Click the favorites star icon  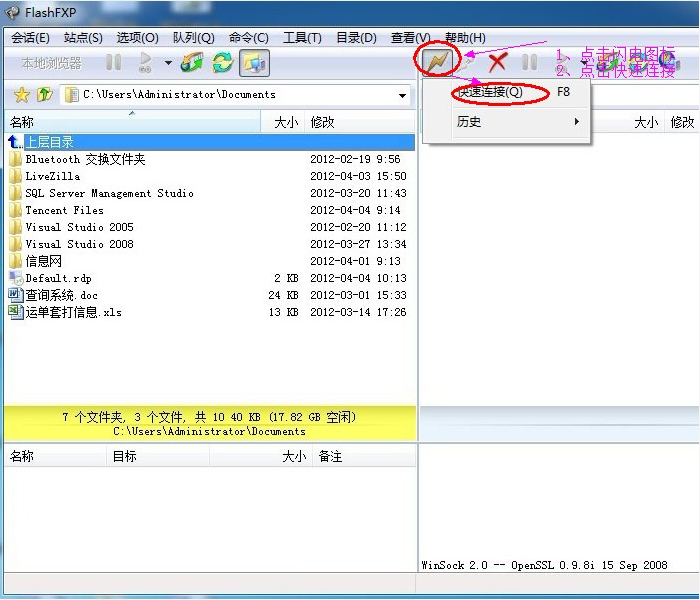[x=21, y=95]
